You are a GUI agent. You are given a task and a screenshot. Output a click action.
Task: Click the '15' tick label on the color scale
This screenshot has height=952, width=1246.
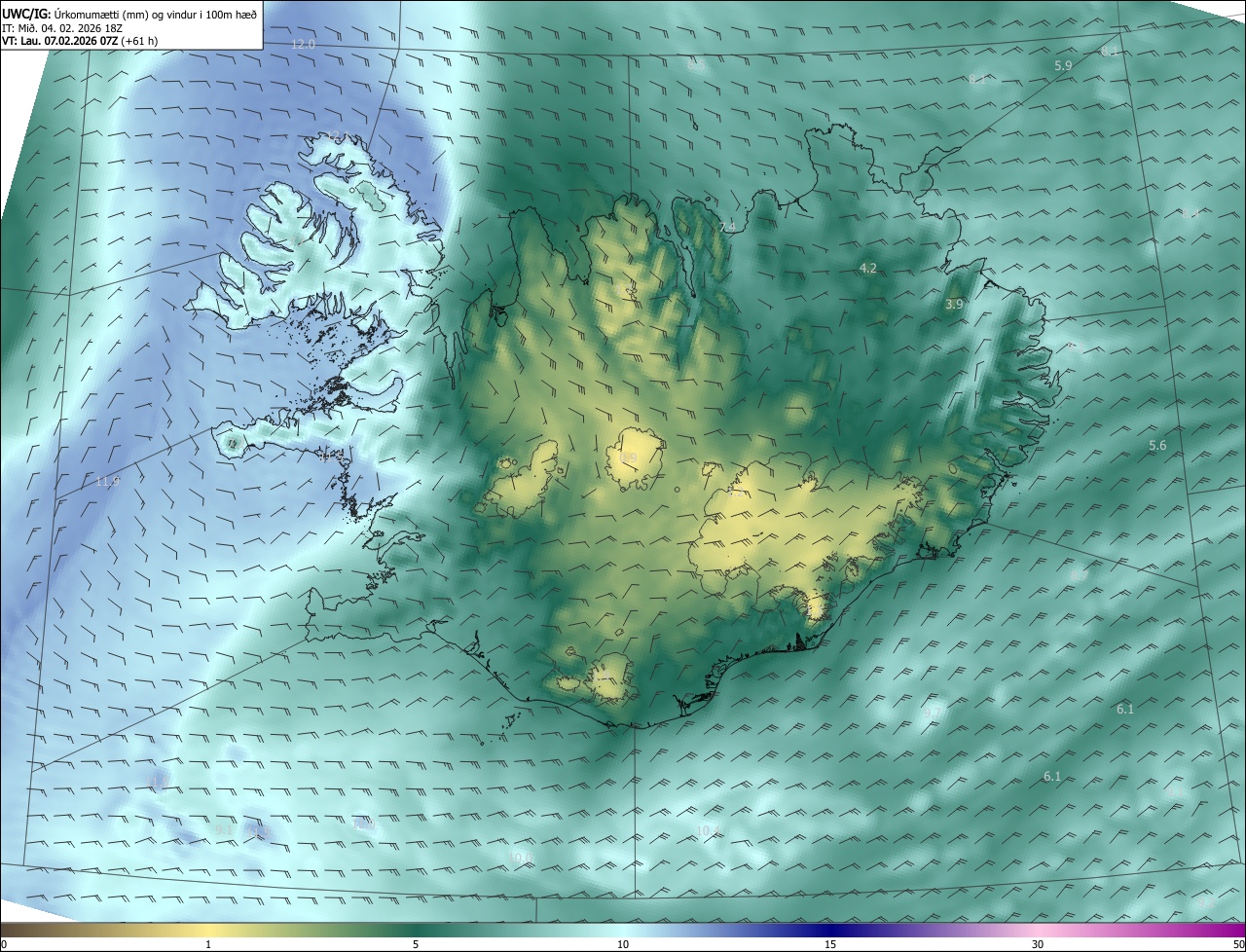pos(830,944)
